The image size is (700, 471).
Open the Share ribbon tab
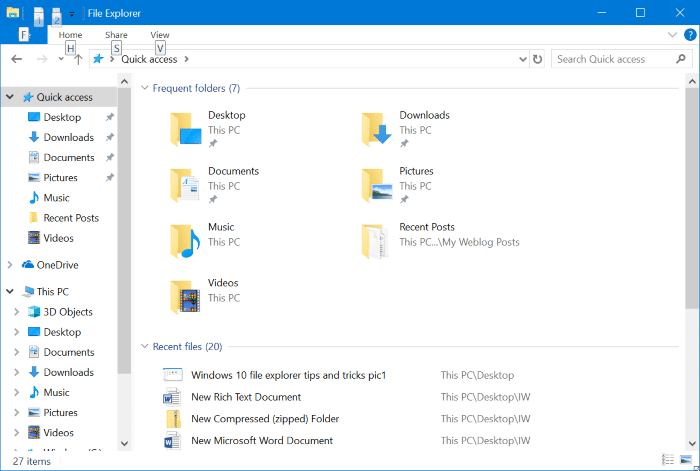(116, 35)
